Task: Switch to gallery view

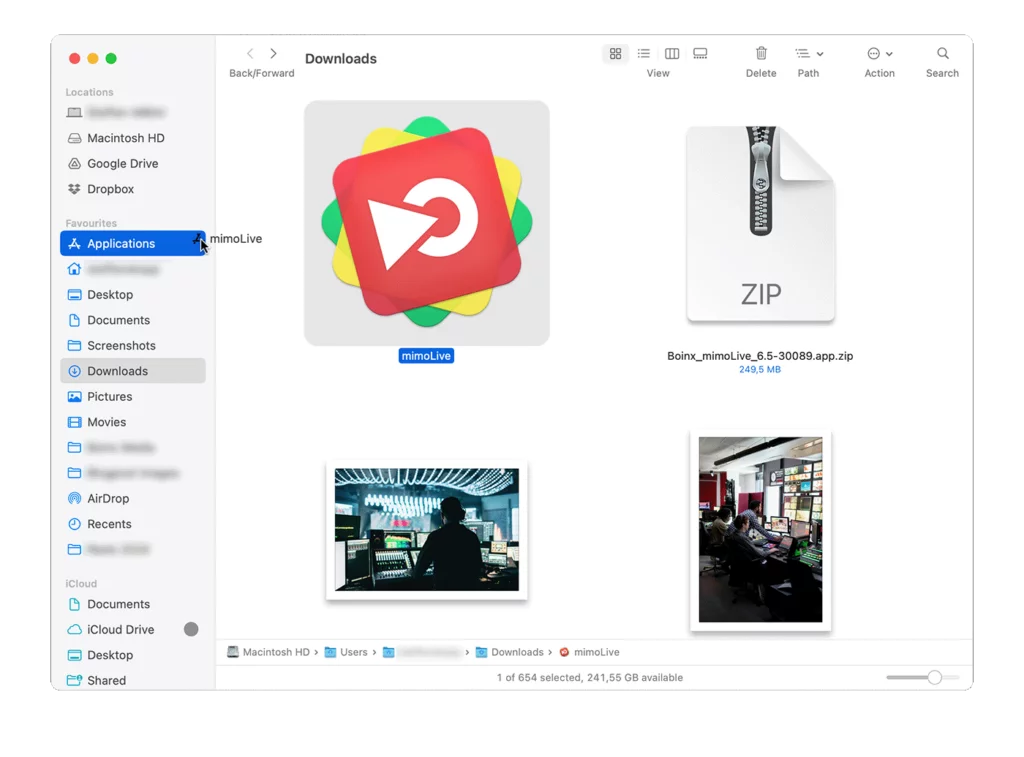Action: pyautogui.click(x=700, y=54)
